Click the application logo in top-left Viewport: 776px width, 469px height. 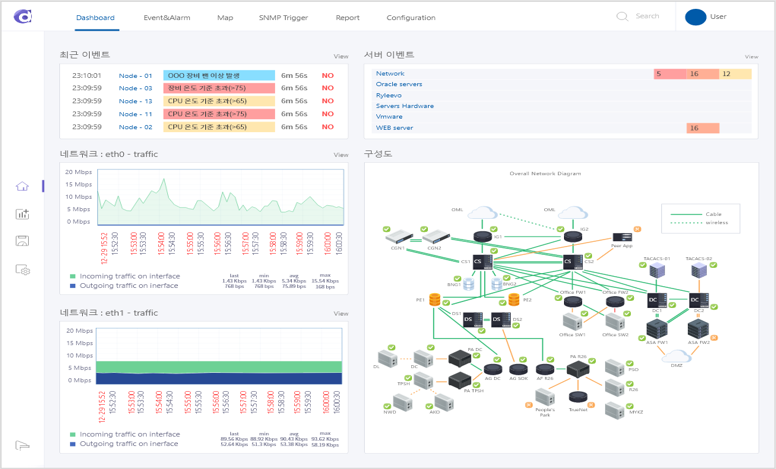coord(24,17)
